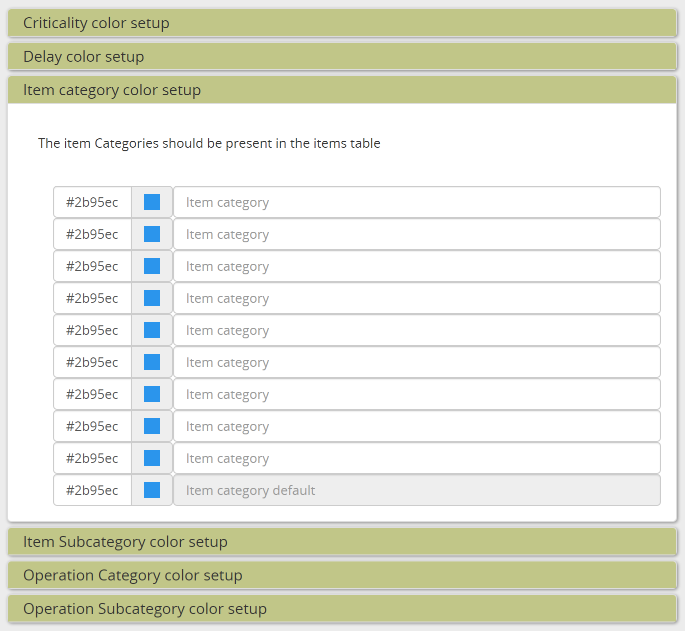The height and width of the screenshot is (631, 685).
Task: Select the sixth Item category text field
Action: coord(416,362)
